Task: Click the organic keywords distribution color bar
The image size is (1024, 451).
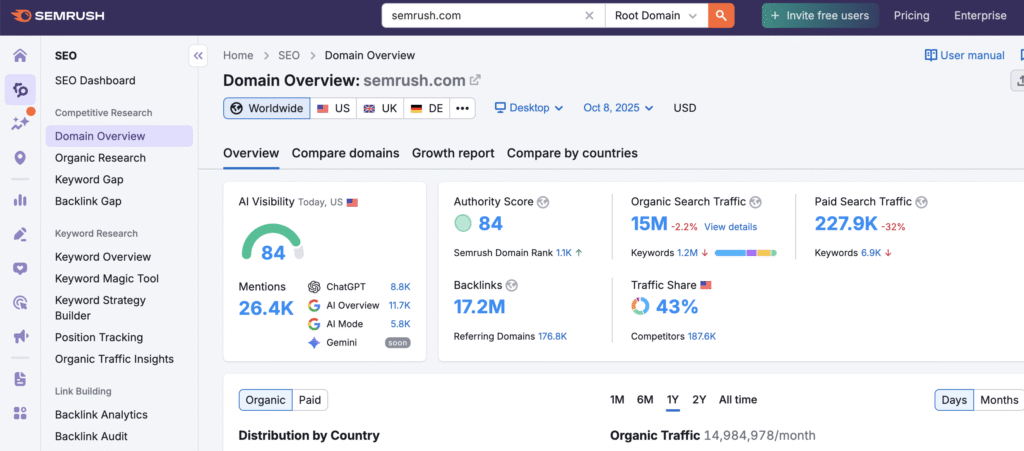Action: pos(745,253)
